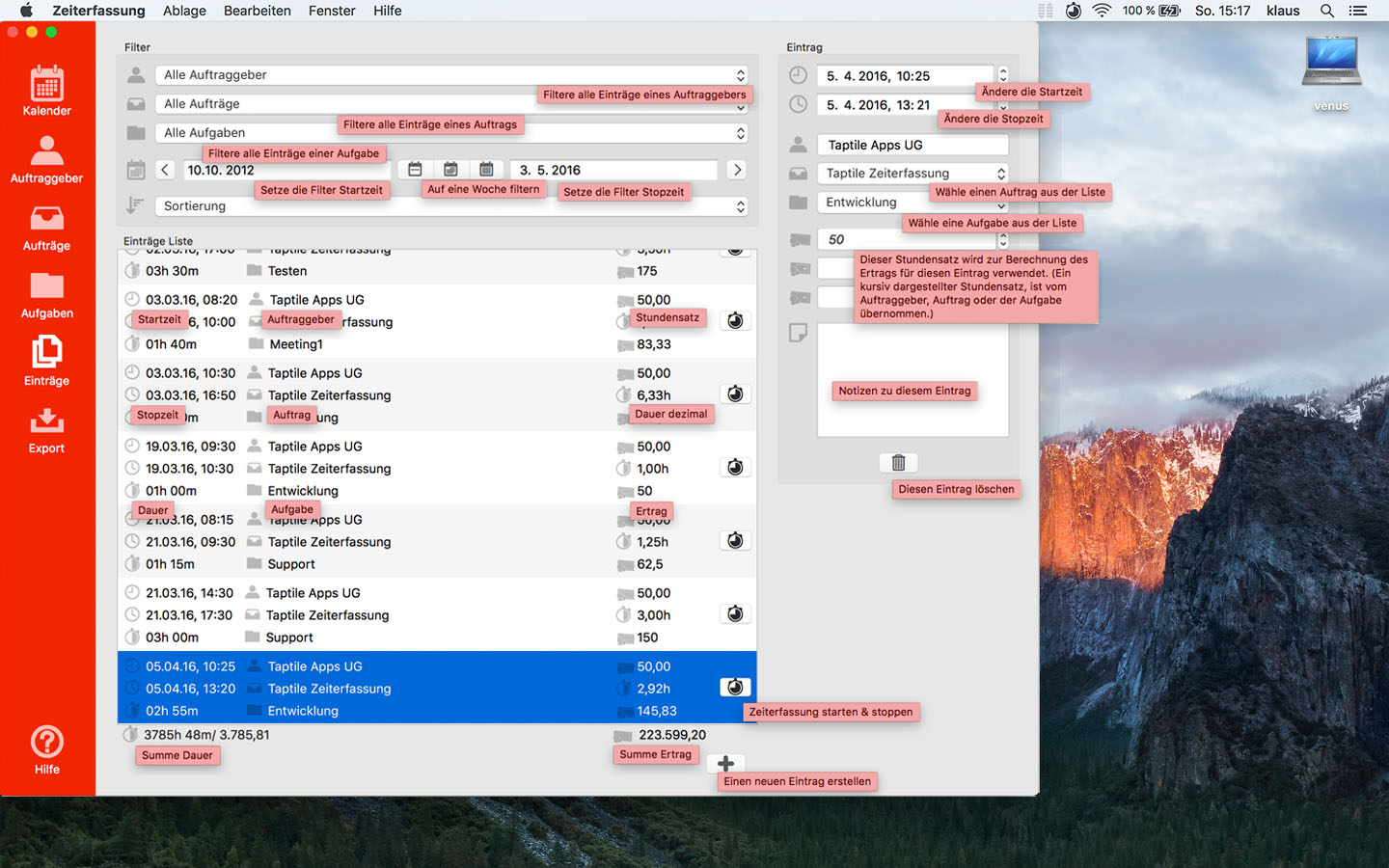
Task: Open the Aufträge section in sidebar
Action: [x=46, y=228]
